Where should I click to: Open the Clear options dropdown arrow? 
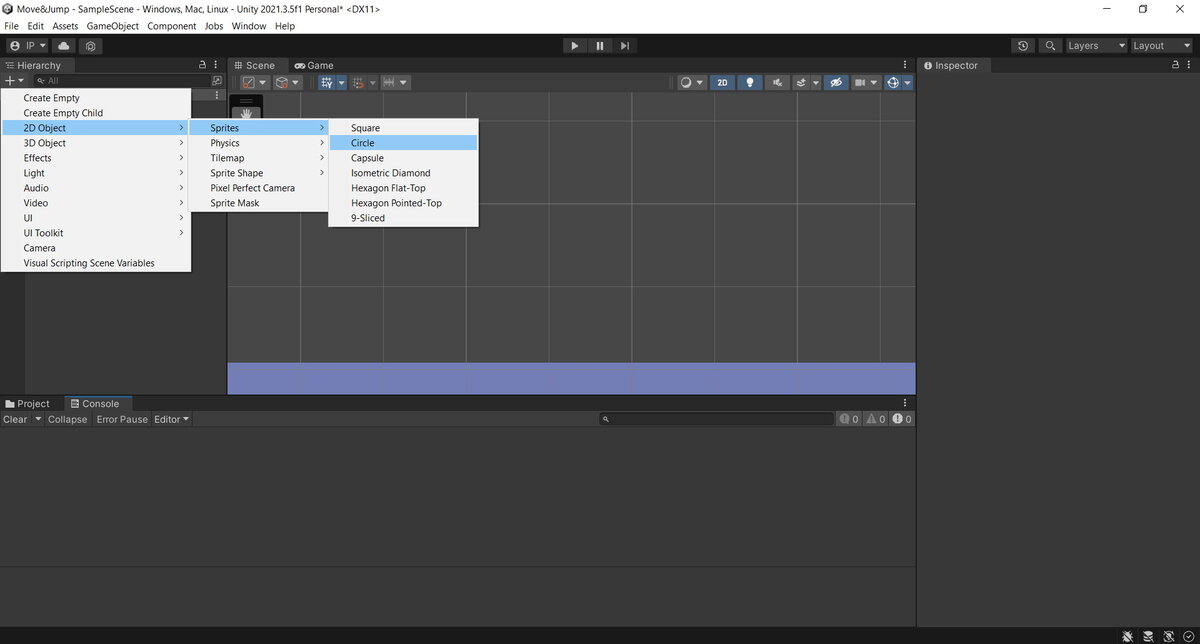tap(39, 419)
